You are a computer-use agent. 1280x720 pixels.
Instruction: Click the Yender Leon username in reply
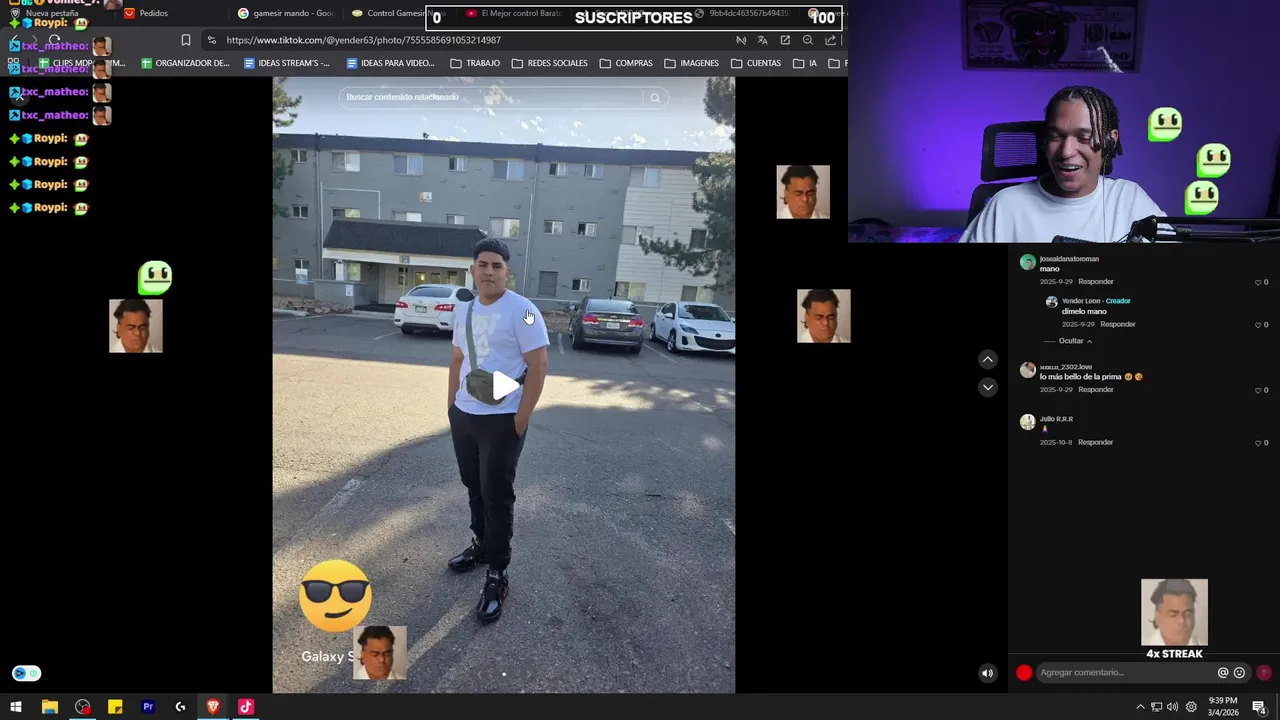pyautogui.click(x=1081, y=301)
